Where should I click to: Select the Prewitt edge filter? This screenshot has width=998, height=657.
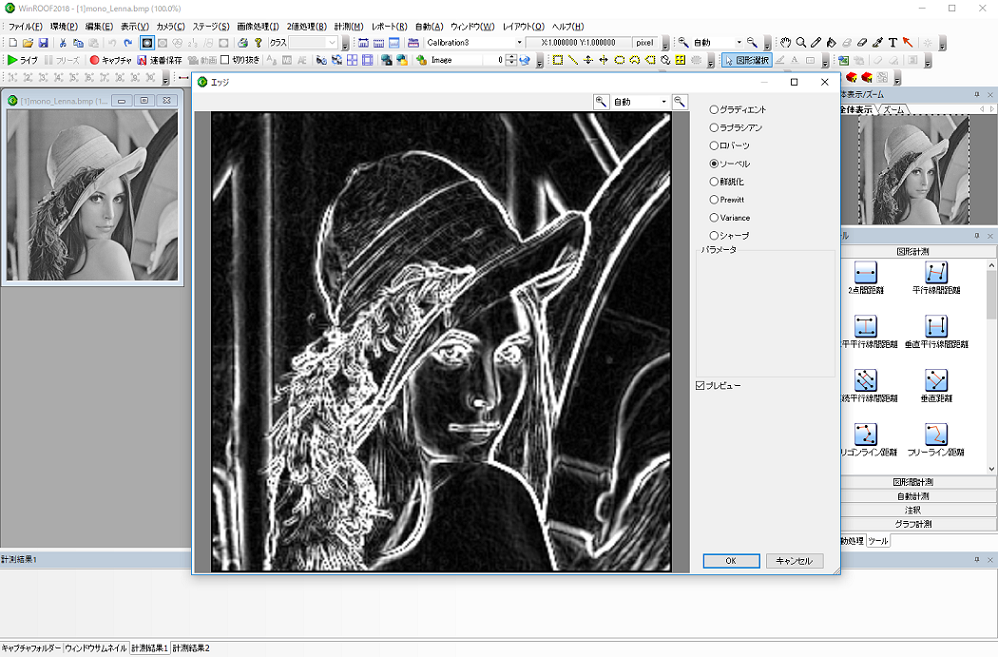727,199
